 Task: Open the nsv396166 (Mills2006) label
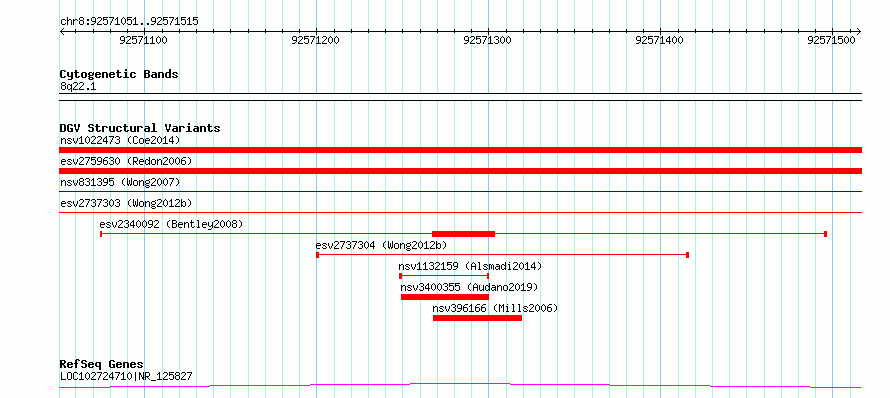point(496,308)
